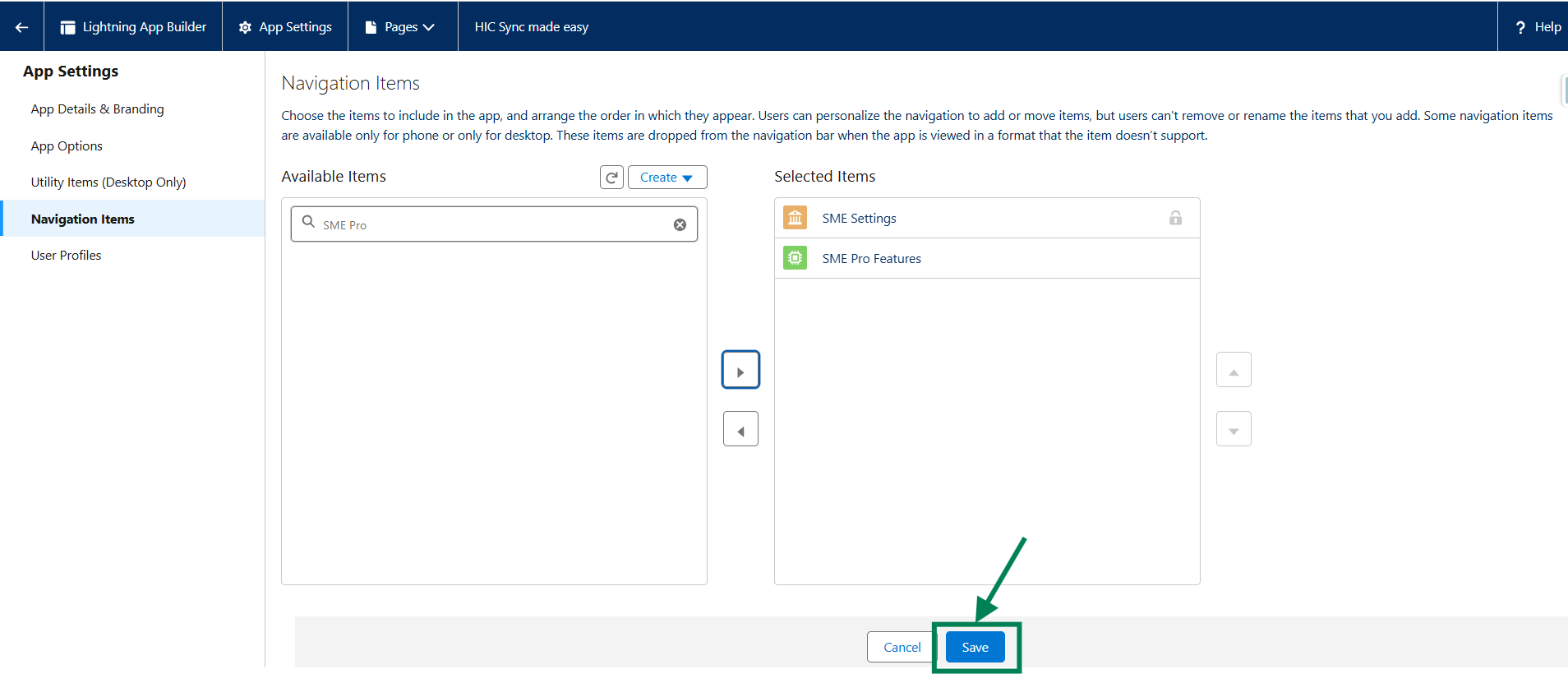Clear the SME Pro search text

click(x=680, y=225)
